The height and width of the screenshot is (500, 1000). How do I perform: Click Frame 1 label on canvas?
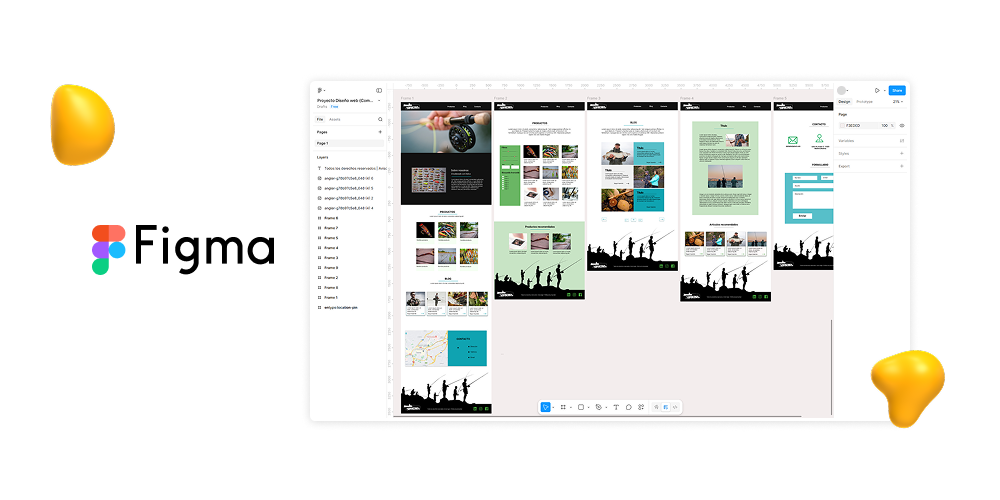407,98
